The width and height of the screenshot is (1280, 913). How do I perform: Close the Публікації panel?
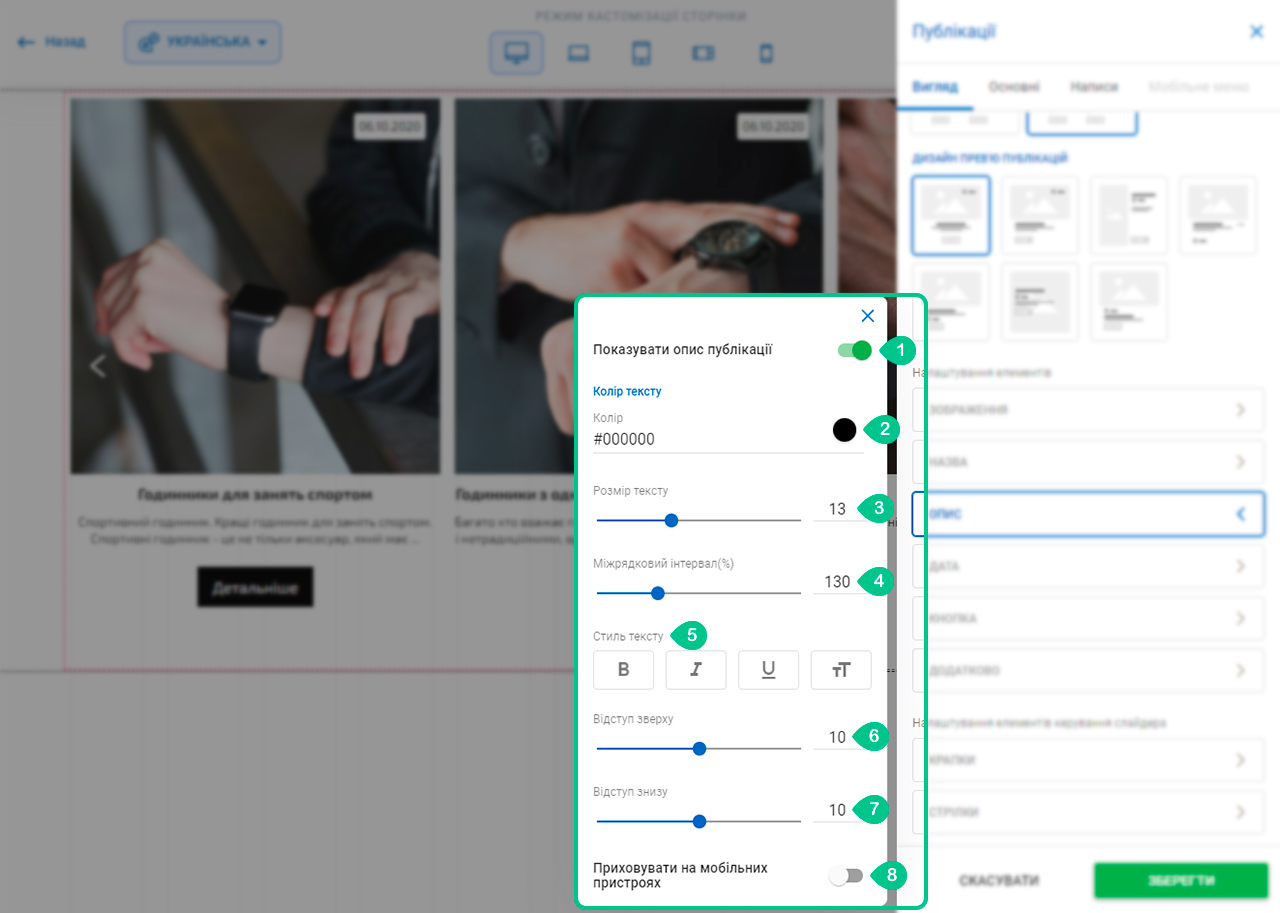pyautogui.click(x=1257, y=31)
